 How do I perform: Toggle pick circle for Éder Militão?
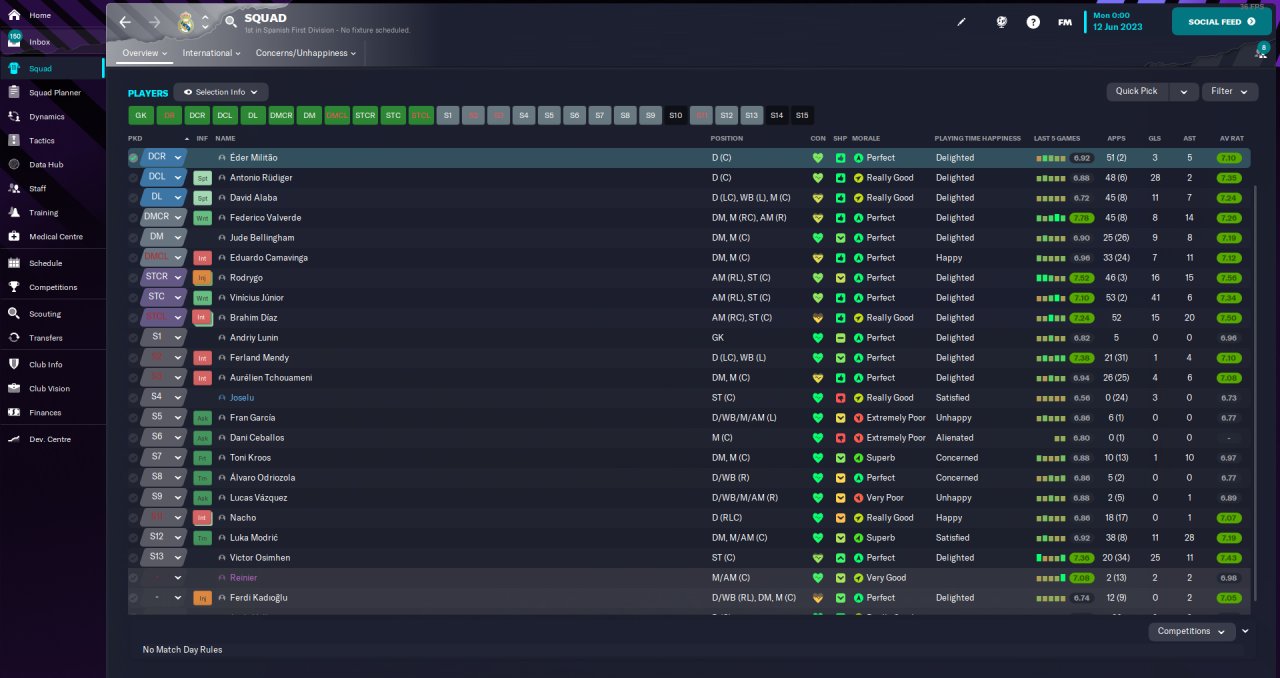click(x=133, y=158)
